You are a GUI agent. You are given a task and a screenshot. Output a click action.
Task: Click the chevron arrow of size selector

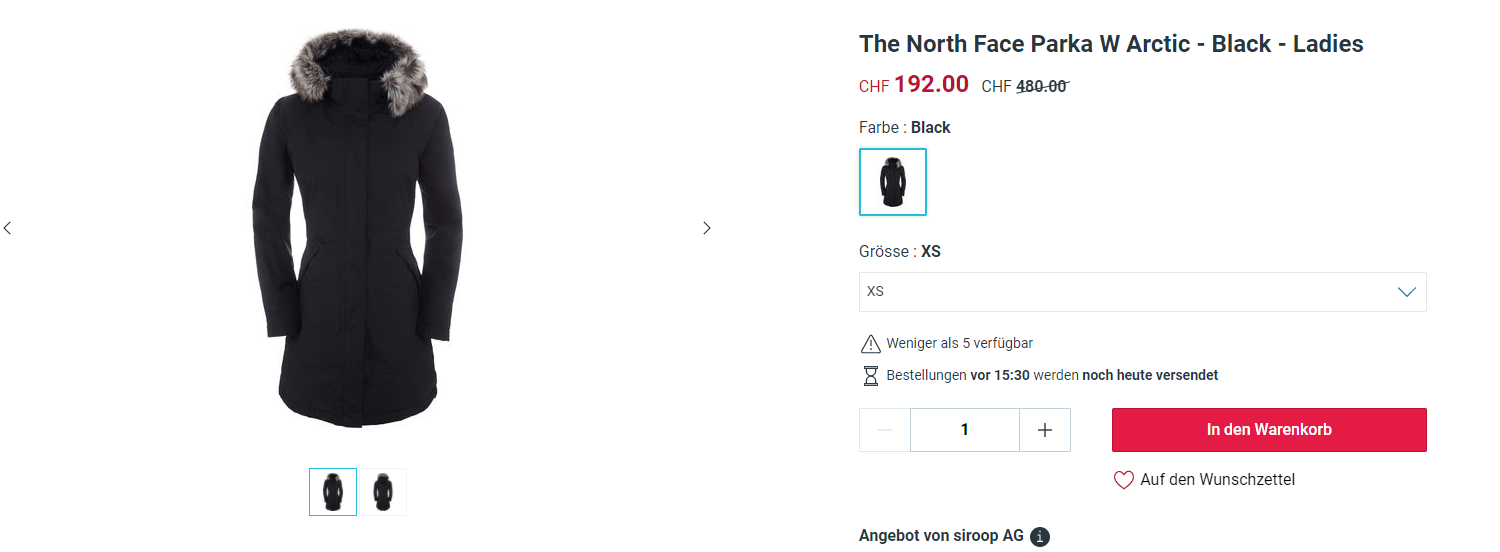pyautogui.click(x=1406, y=292)
